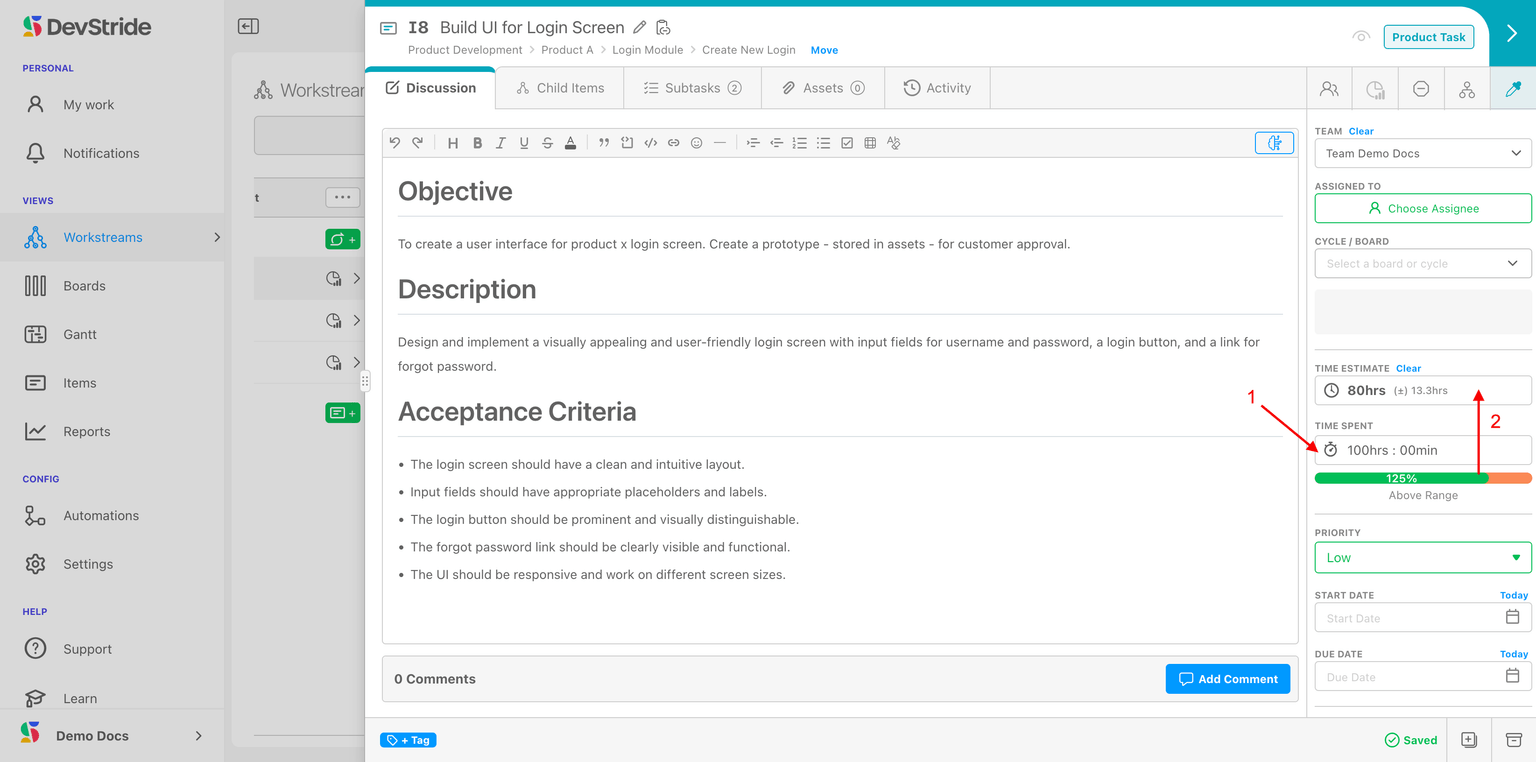
Task: Open the Priority dropdown showing Low
Action: [x=1422, y=558]
